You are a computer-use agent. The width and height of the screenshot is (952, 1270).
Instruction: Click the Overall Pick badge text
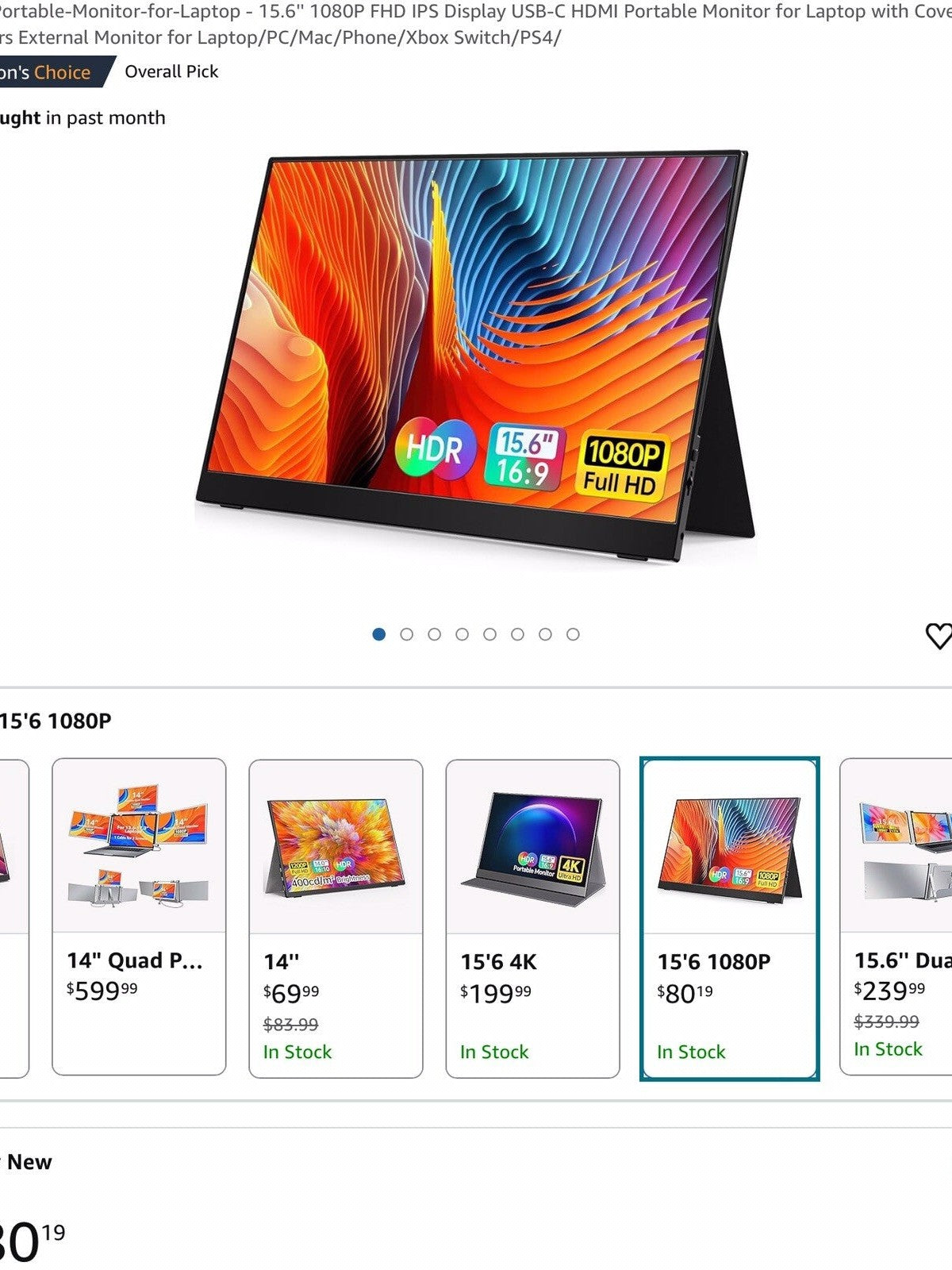point(171,71)
